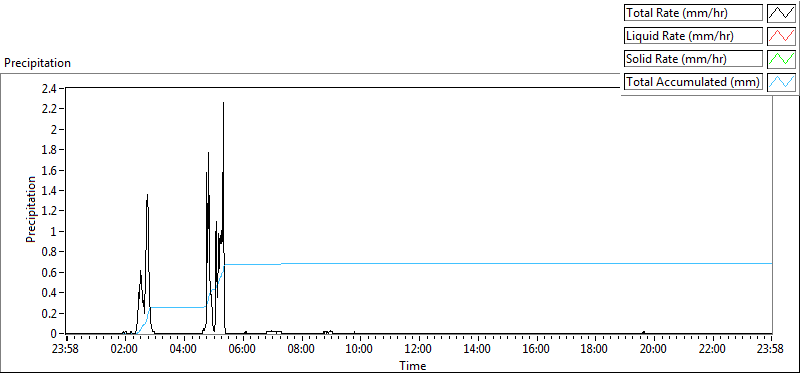Screen dimensions: 800x373
Task: Click the red Liquid Rate plot sample icon
Action: click(x=781, y=36)
